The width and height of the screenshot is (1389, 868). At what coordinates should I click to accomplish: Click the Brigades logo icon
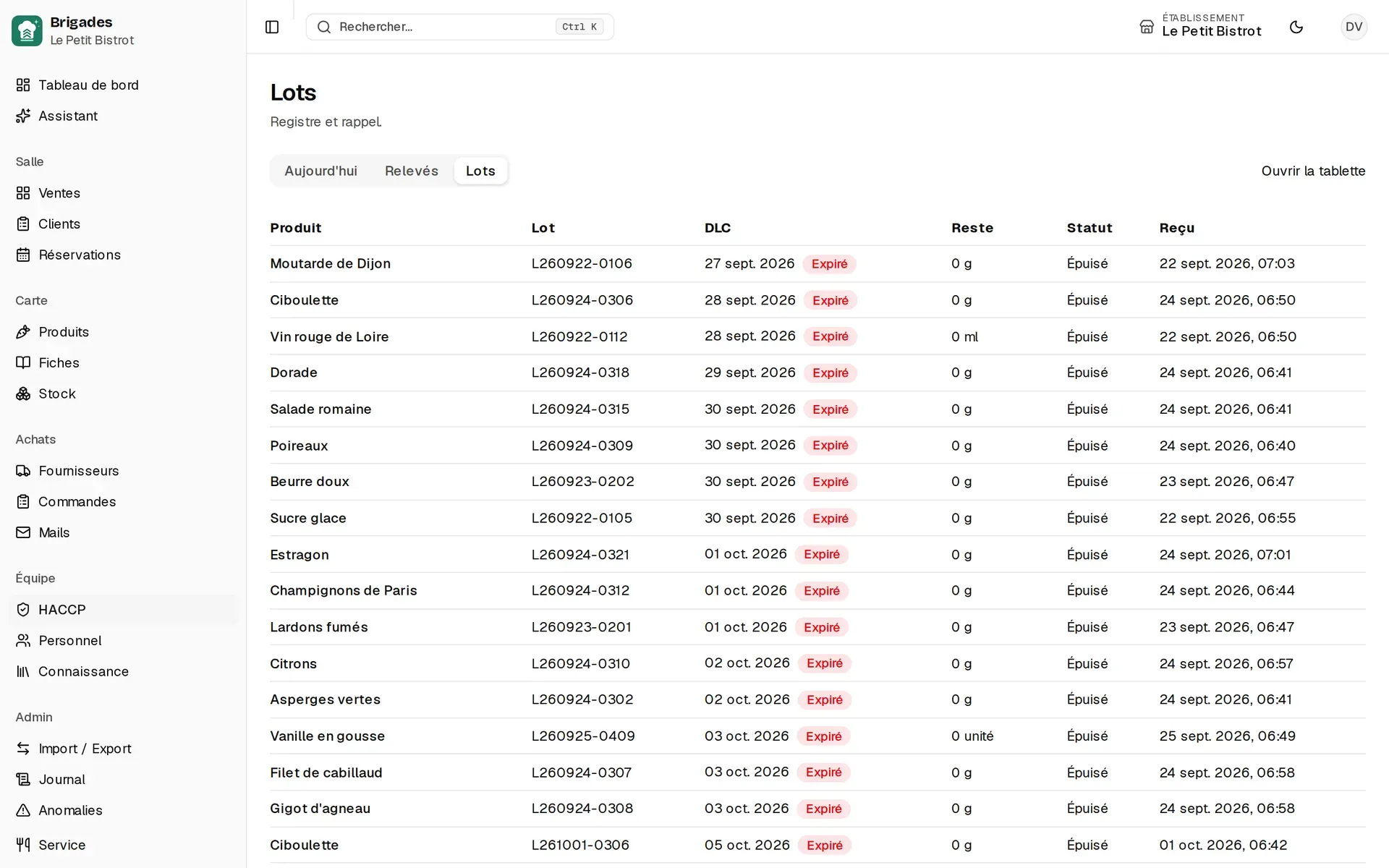27,31
